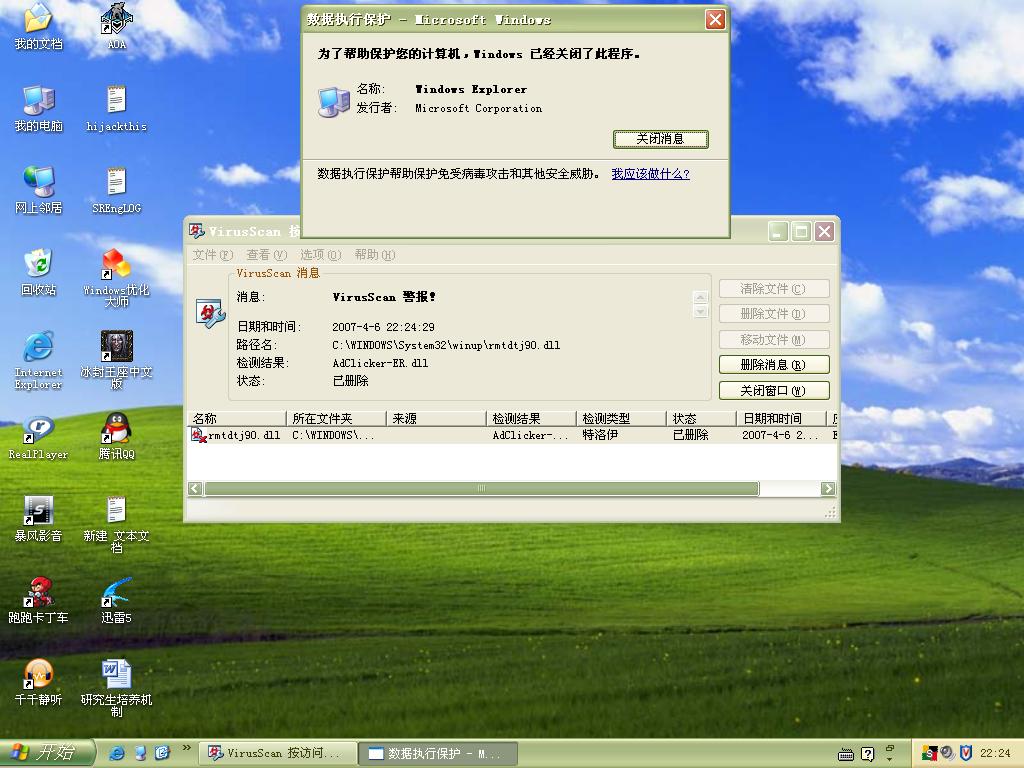Viewport: 1024px width, 768px height.
Task: Switch to VirusScan taskbar button
Action: [278, 754]
